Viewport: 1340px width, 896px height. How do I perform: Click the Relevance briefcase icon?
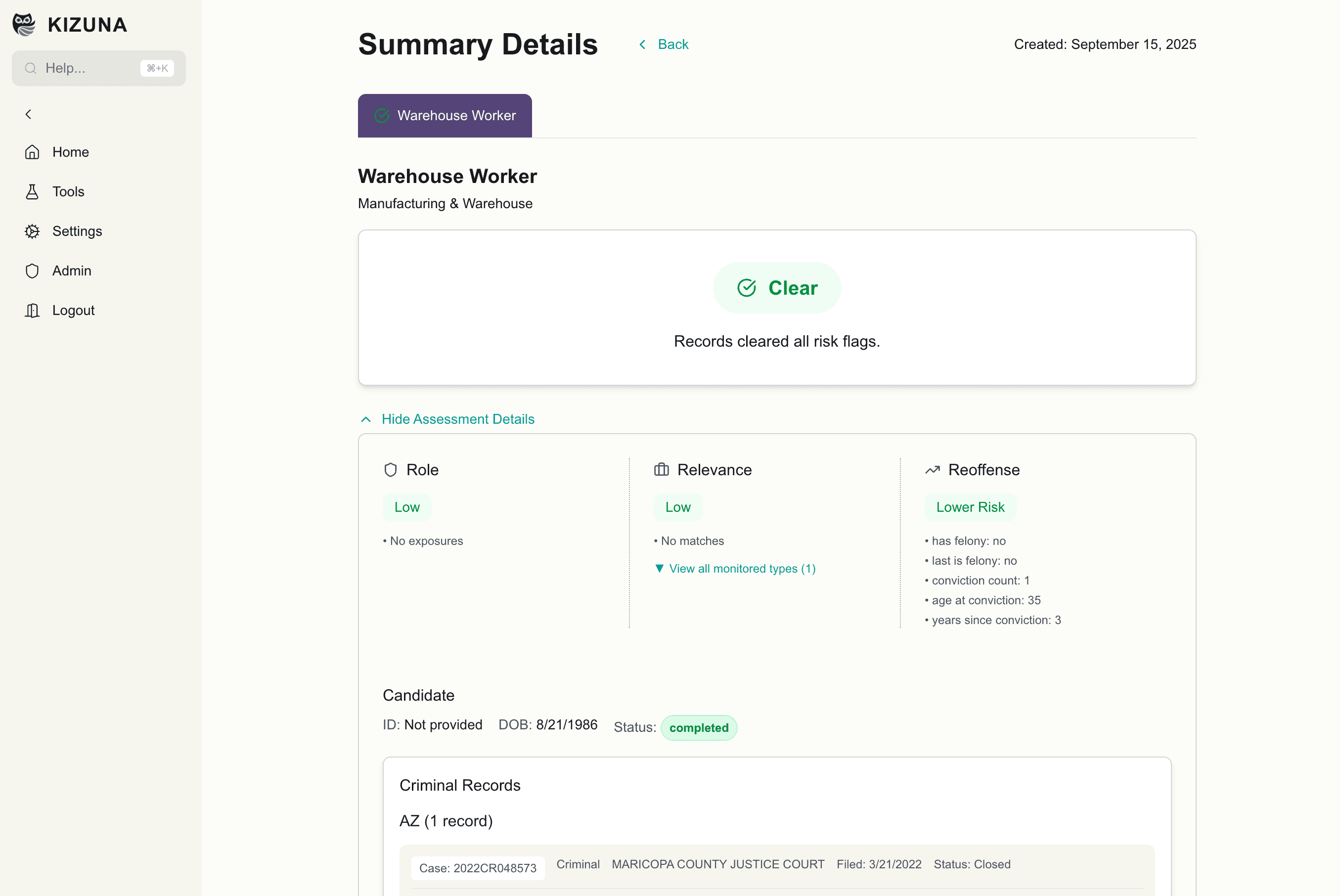[661, 470]
